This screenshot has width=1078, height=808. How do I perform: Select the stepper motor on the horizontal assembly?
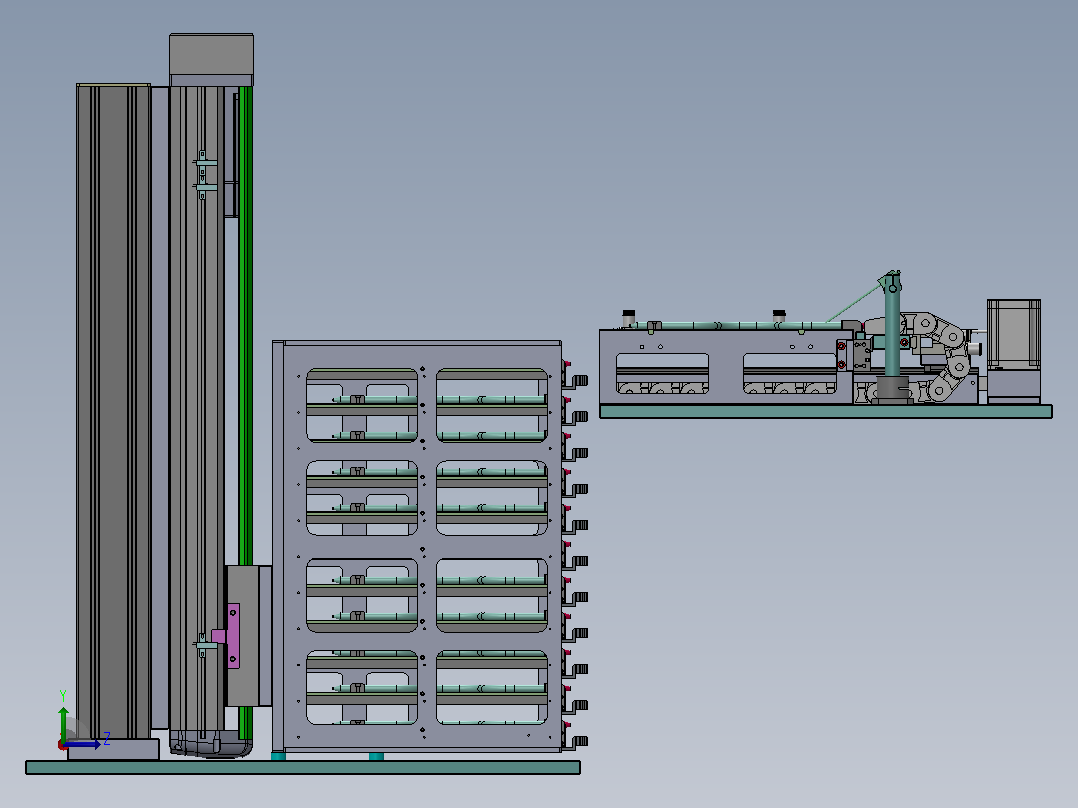[x=1013, y=334]
